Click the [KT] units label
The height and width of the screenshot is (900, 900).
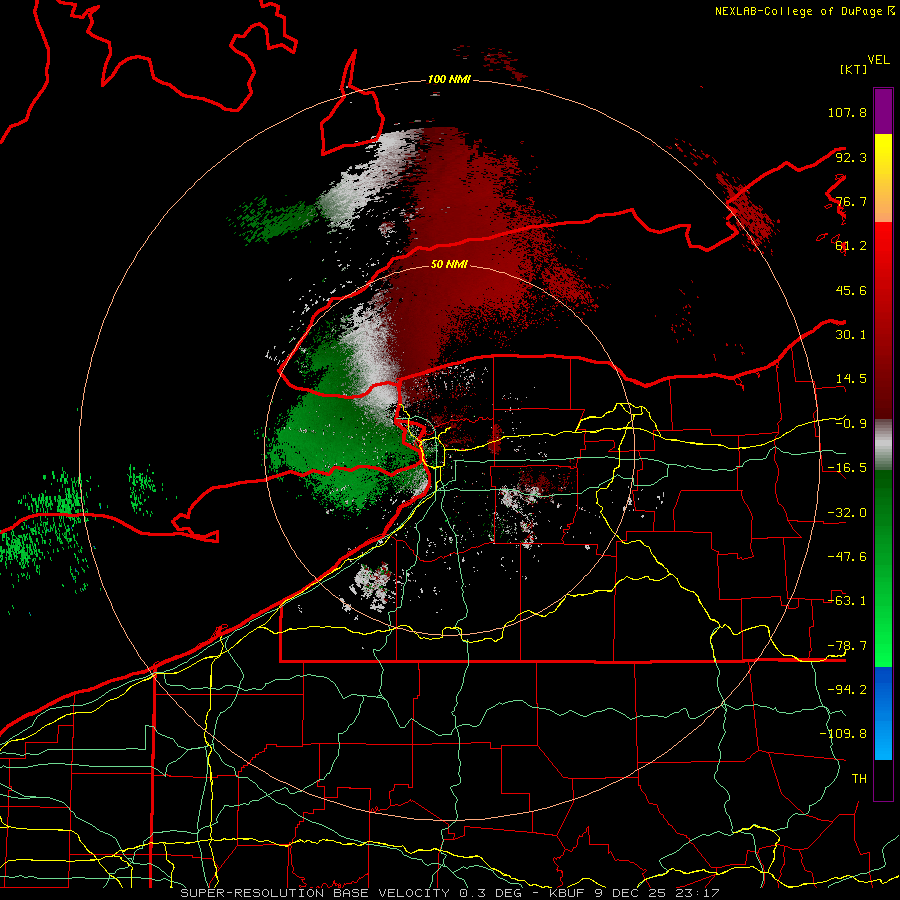[853, 69]
